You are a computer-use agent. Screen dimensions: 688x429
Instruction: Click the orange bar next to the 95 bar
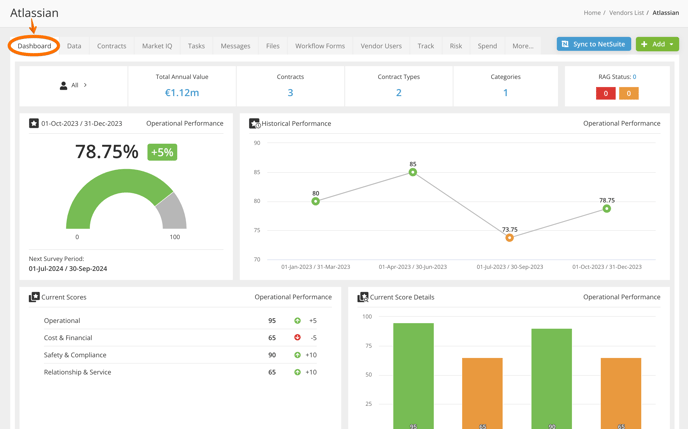[482, 393]
